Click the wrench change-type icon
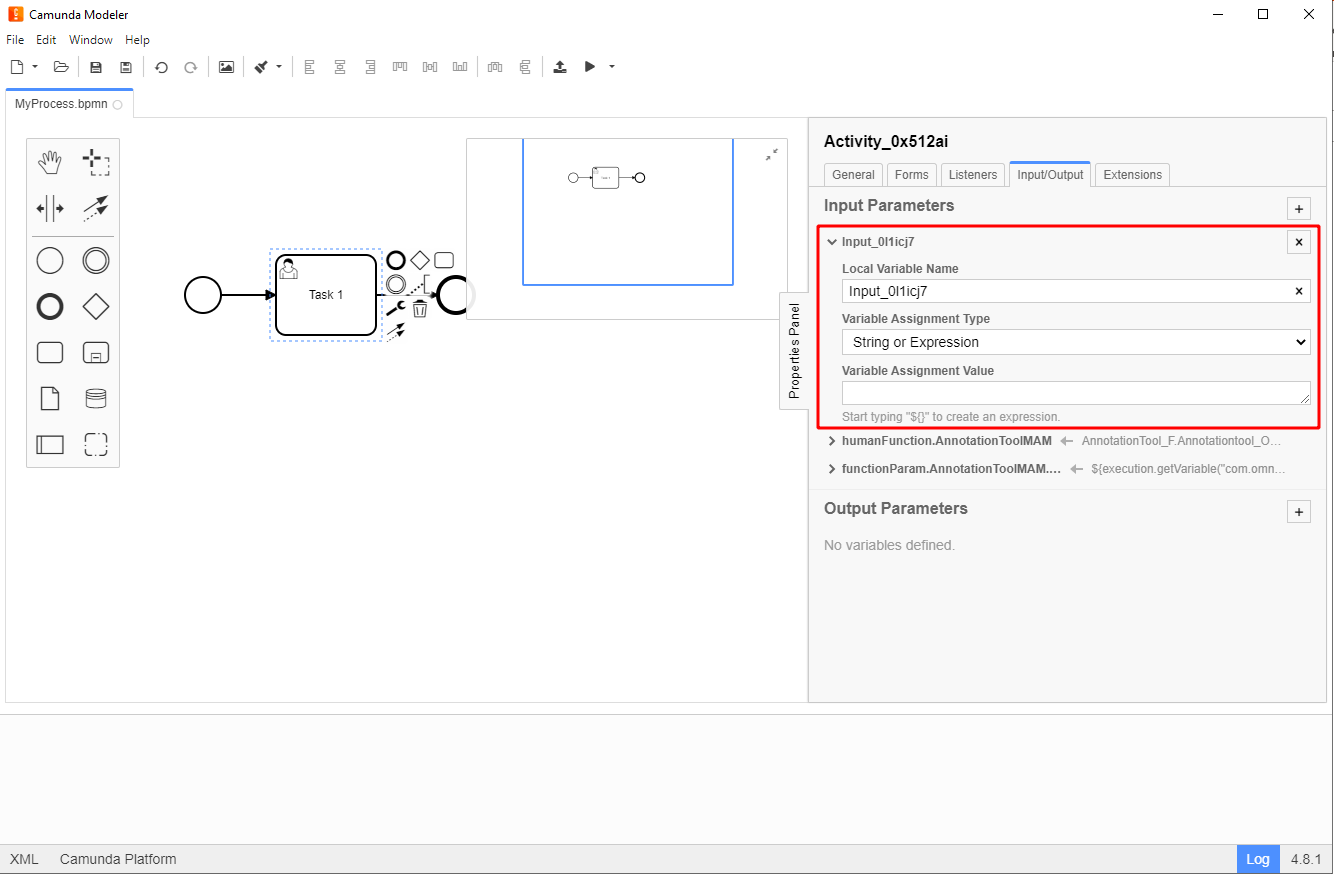 (x=395, y=309)
